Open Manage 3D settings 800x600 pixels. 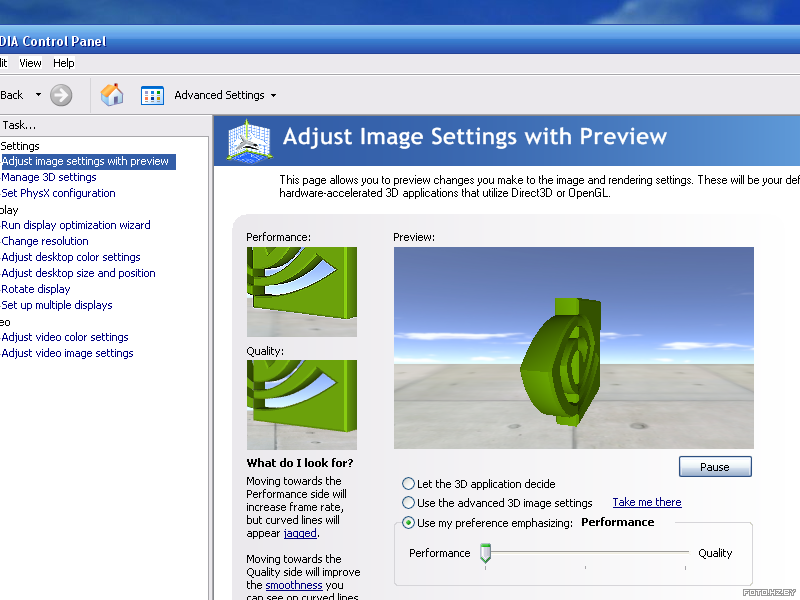[x=49, y=177]
